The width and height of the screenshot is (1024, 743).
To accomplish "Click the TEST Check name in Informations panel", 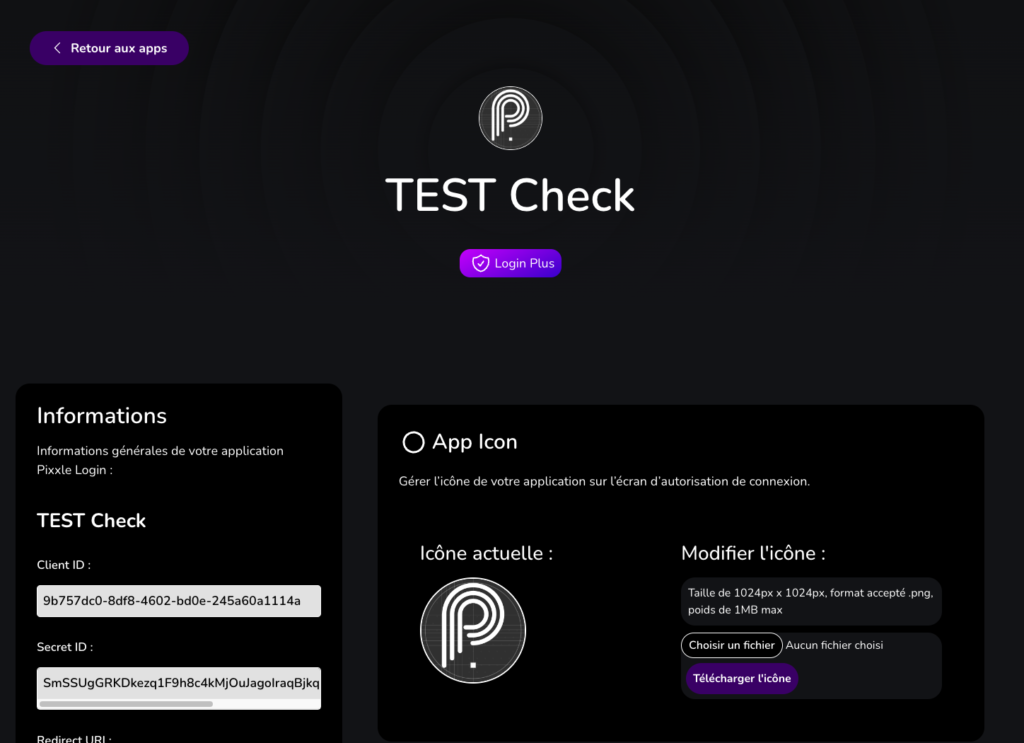I will (x=92, y=520).
